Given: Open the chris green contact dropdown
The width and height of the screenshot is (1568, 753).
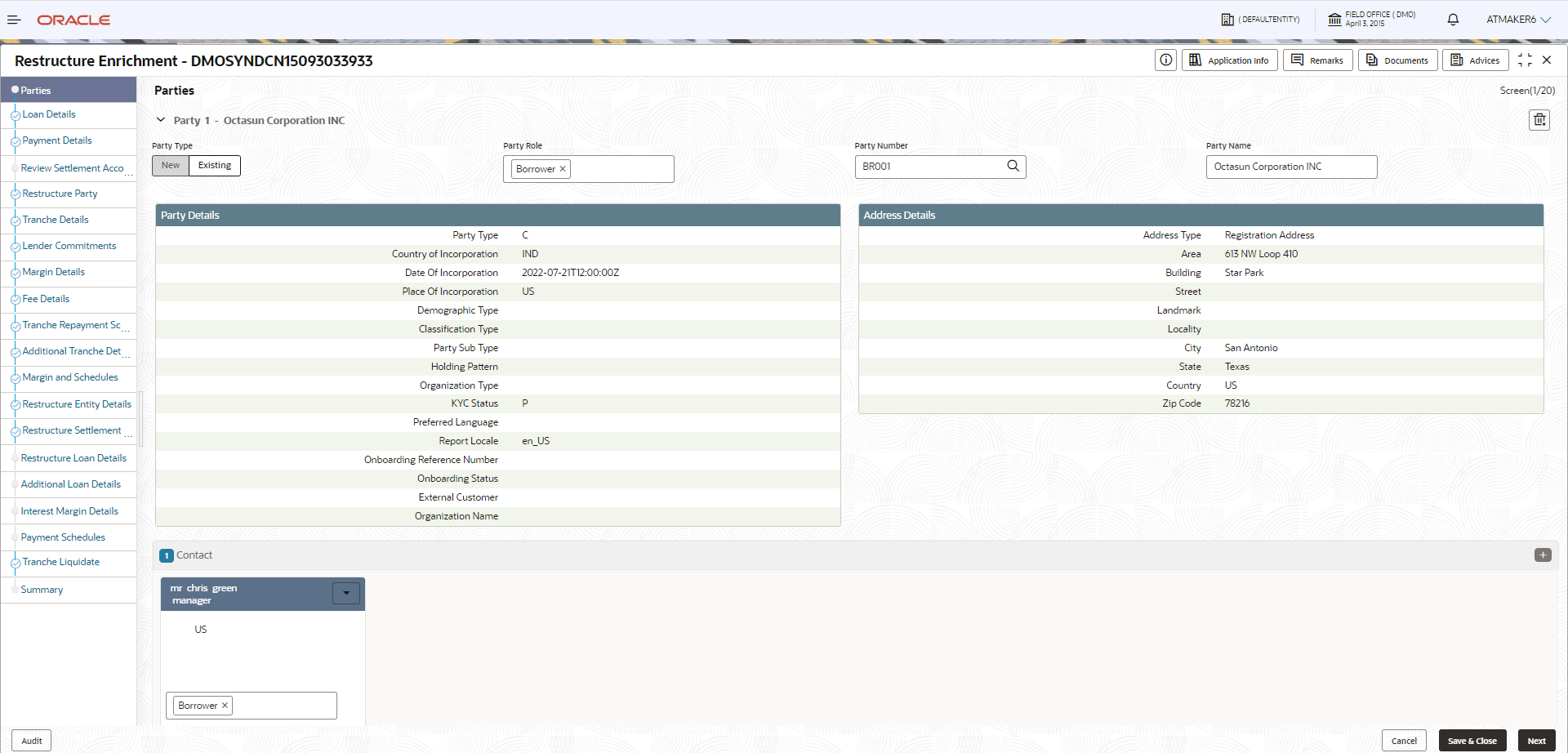Looking at the screenshot, I should point(346,593).
